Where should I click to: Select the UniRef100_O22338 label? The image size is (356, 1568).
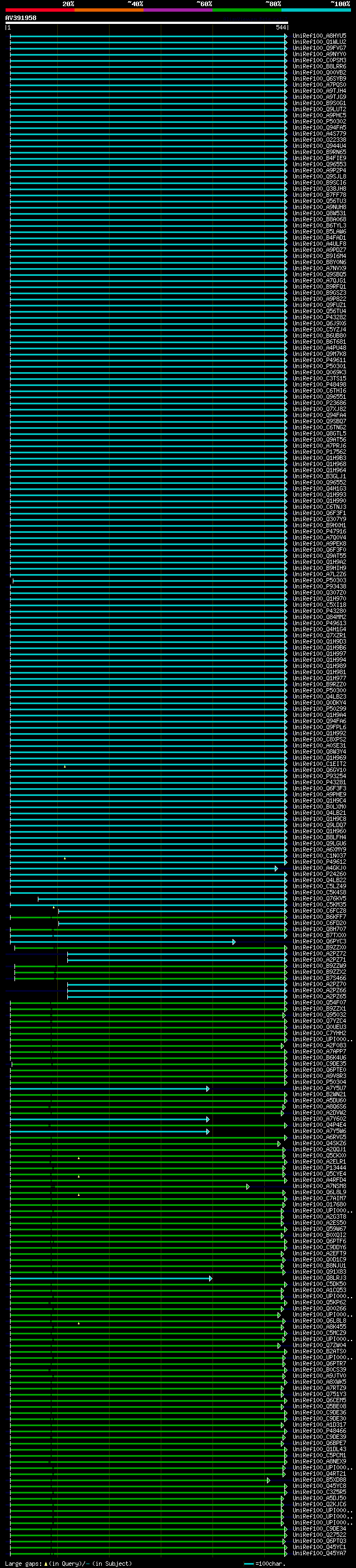(319, 140)
